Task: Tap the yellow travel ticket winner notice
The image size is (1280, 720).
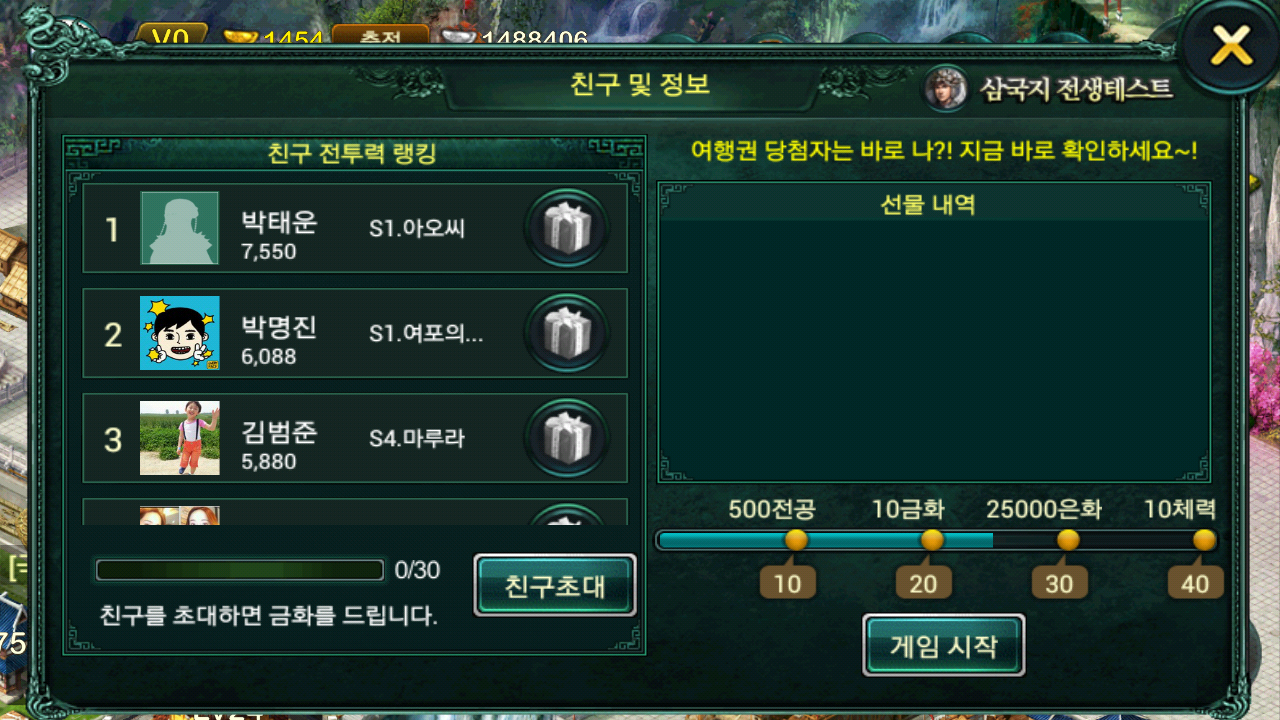Action: [x=944, y=151]
